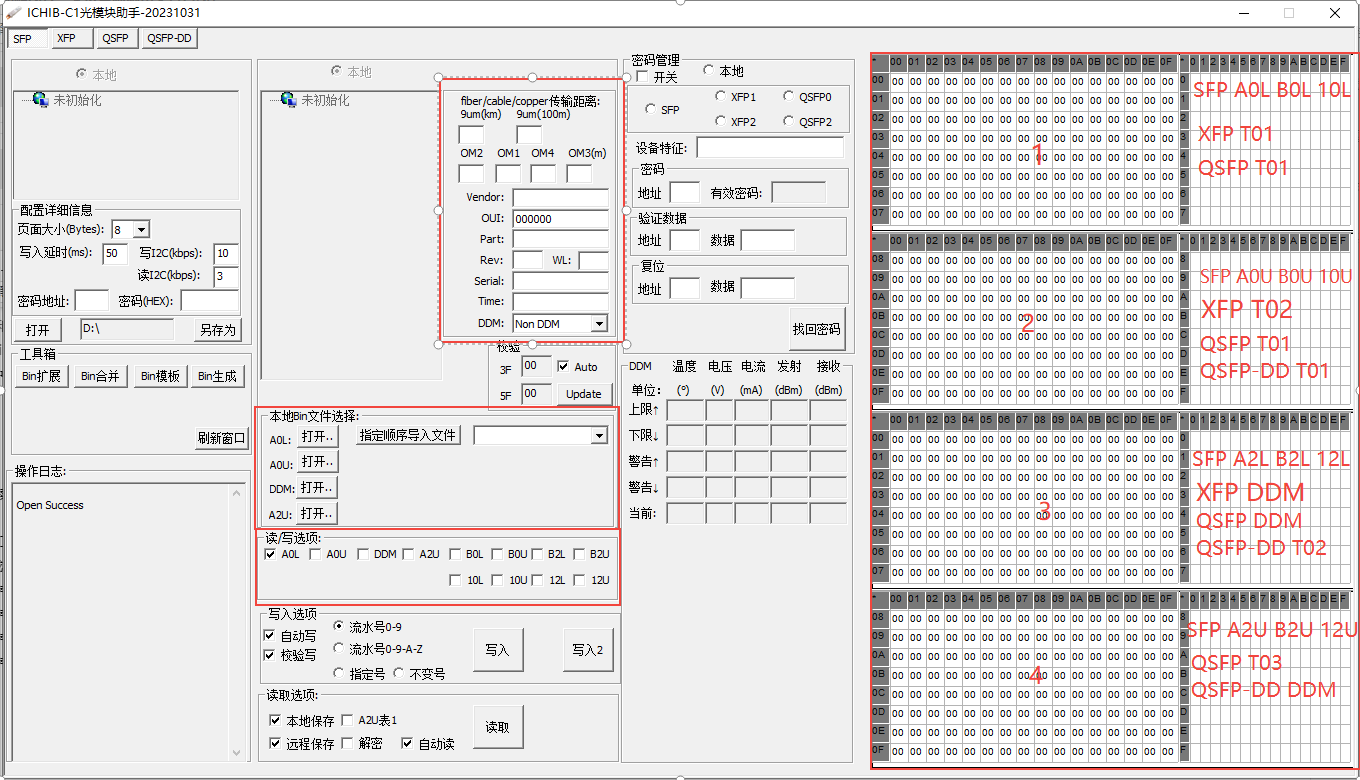
Task: Toggle the Auto checksum checkbox
Action: [x=563, y=367]
